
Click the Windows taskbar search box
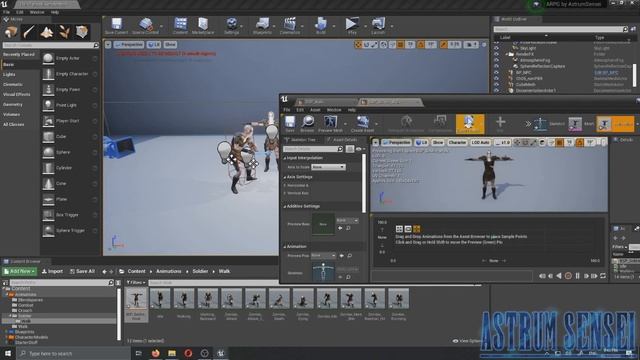74,353
